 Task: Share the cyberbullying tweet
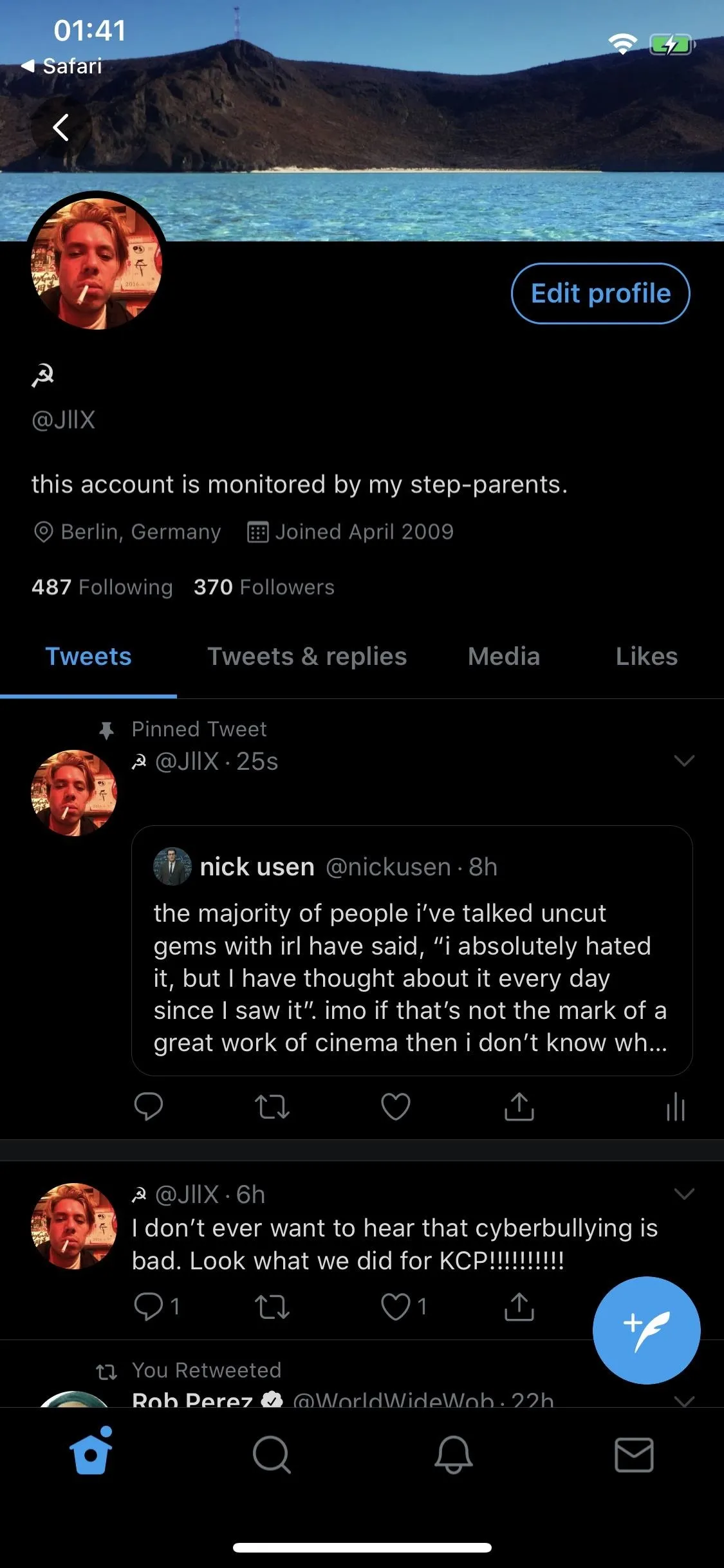(519, 1306)
